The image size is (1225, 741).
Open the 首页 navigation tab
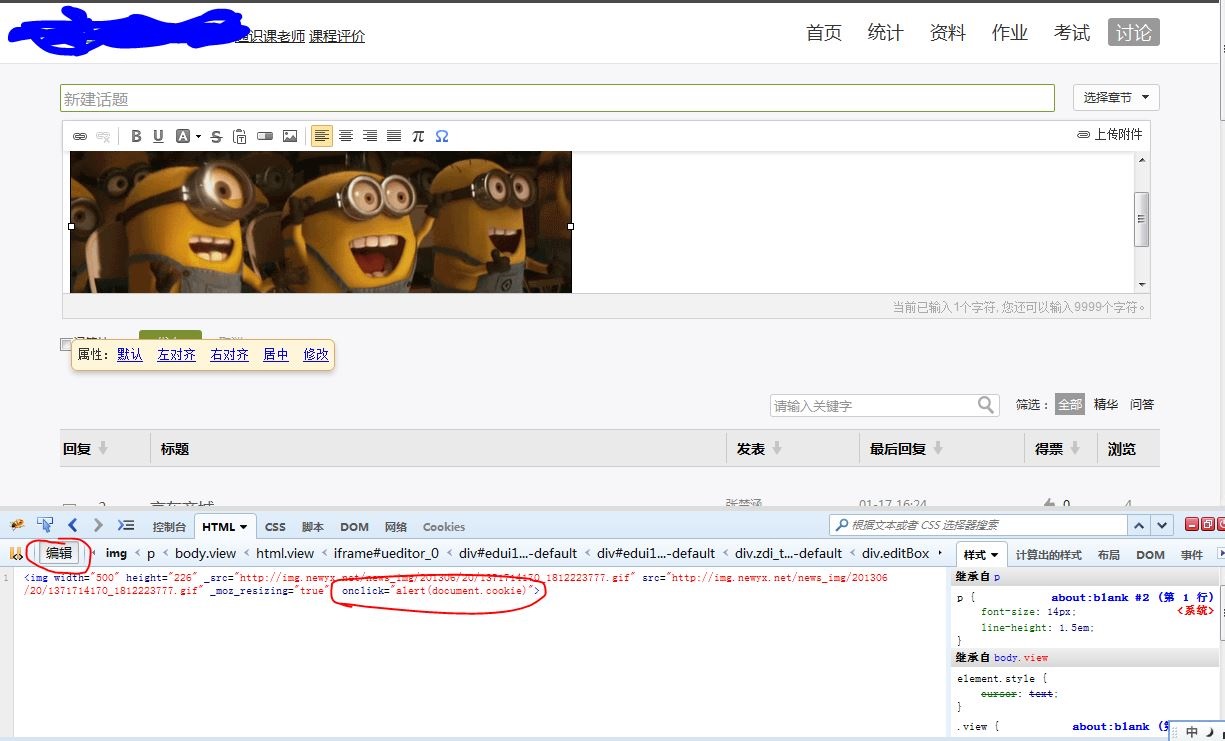[x=824, y=33]
